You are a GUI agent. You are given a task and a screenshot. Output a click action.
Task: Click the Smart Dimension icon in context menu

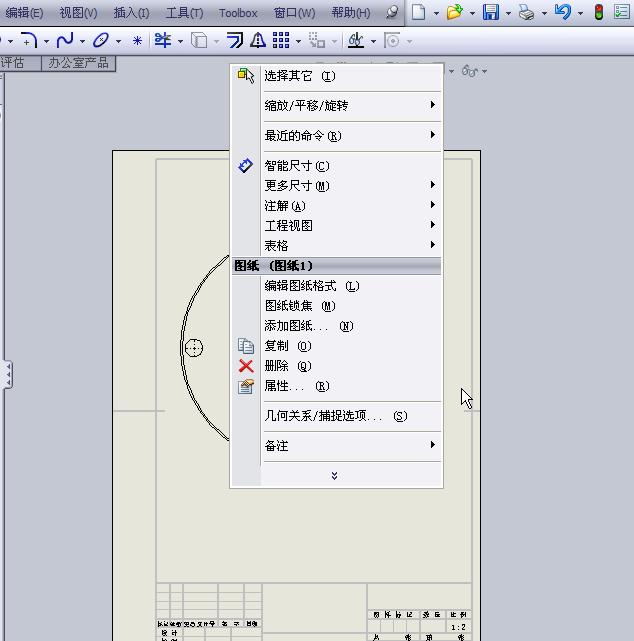point(246,166)
